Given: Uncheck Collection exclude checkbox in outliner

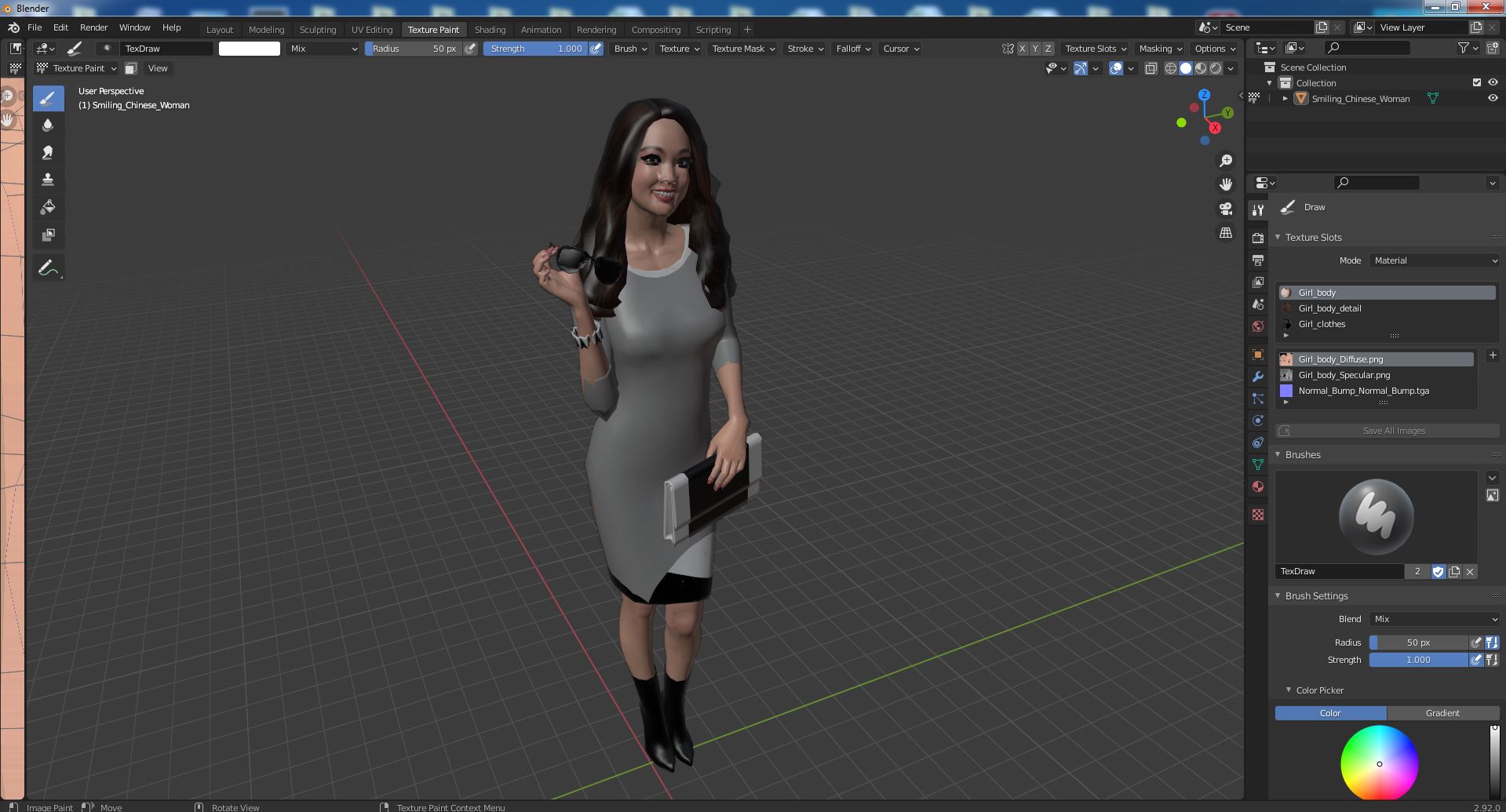Looking at the screenshot, I should coord(1476,82).
